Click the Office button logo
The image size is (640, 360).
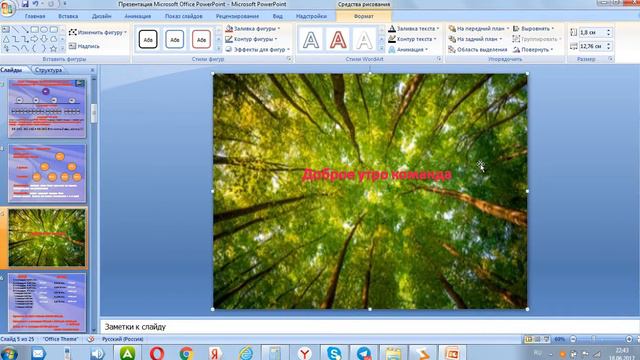pyautogui.click(x=7, y=8)
